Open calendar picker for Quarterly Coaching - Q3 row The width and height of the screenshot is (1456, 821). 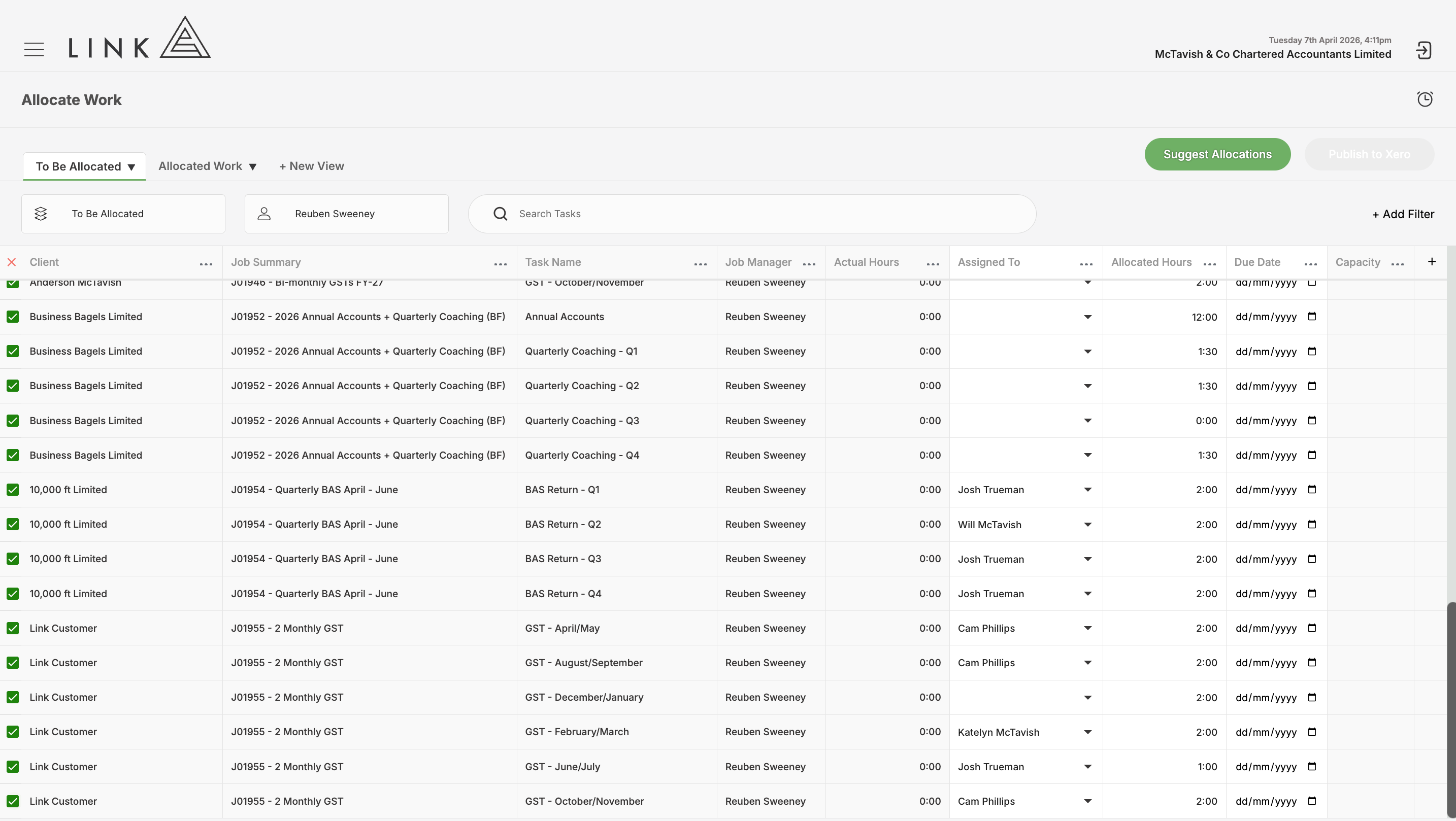point(1312,420)
